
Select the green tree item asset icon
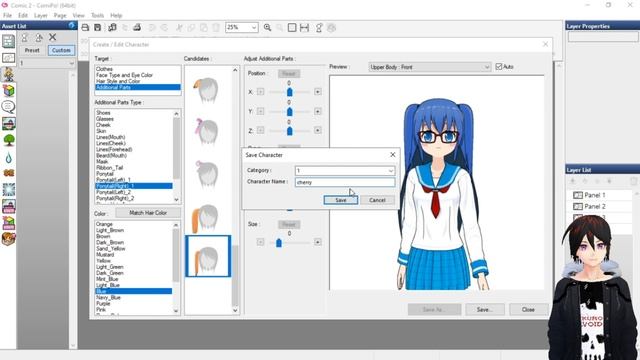pos(9,140)
